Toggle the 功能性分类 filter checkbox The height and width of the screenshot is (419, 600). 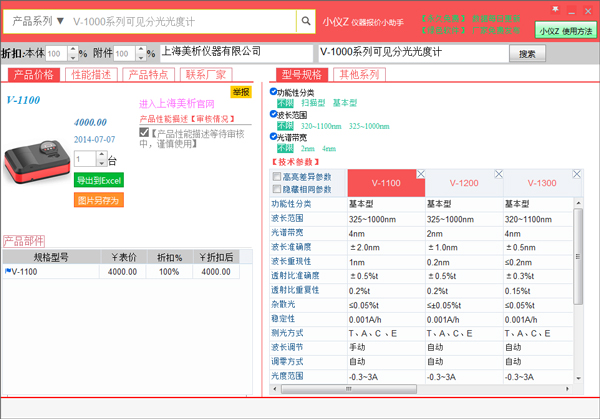pyautogui.click(x=274, y=92)
